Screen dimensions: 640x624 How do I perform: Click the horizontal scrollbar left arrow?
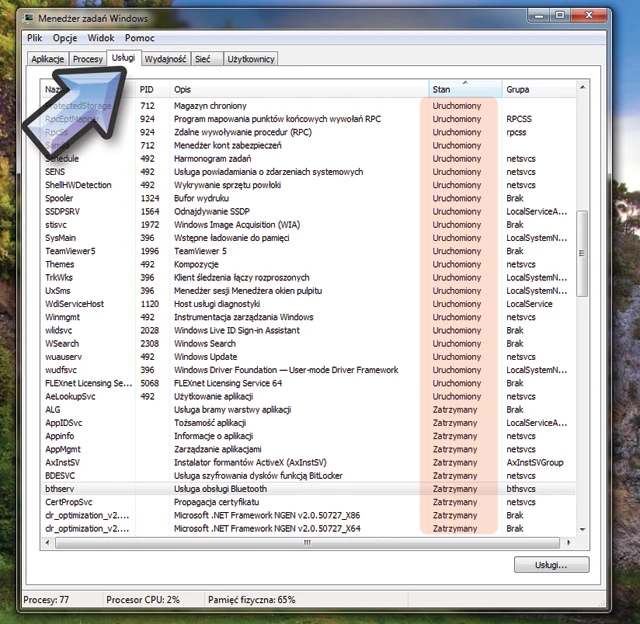pyautogui.click(x=48, y=543)
